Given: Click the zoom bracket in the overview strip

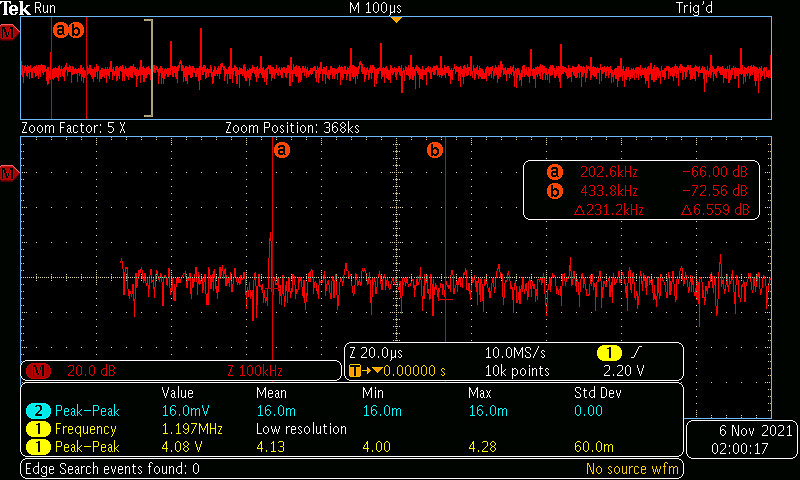Looking at the screenshot, I should (x=148, y=68).
